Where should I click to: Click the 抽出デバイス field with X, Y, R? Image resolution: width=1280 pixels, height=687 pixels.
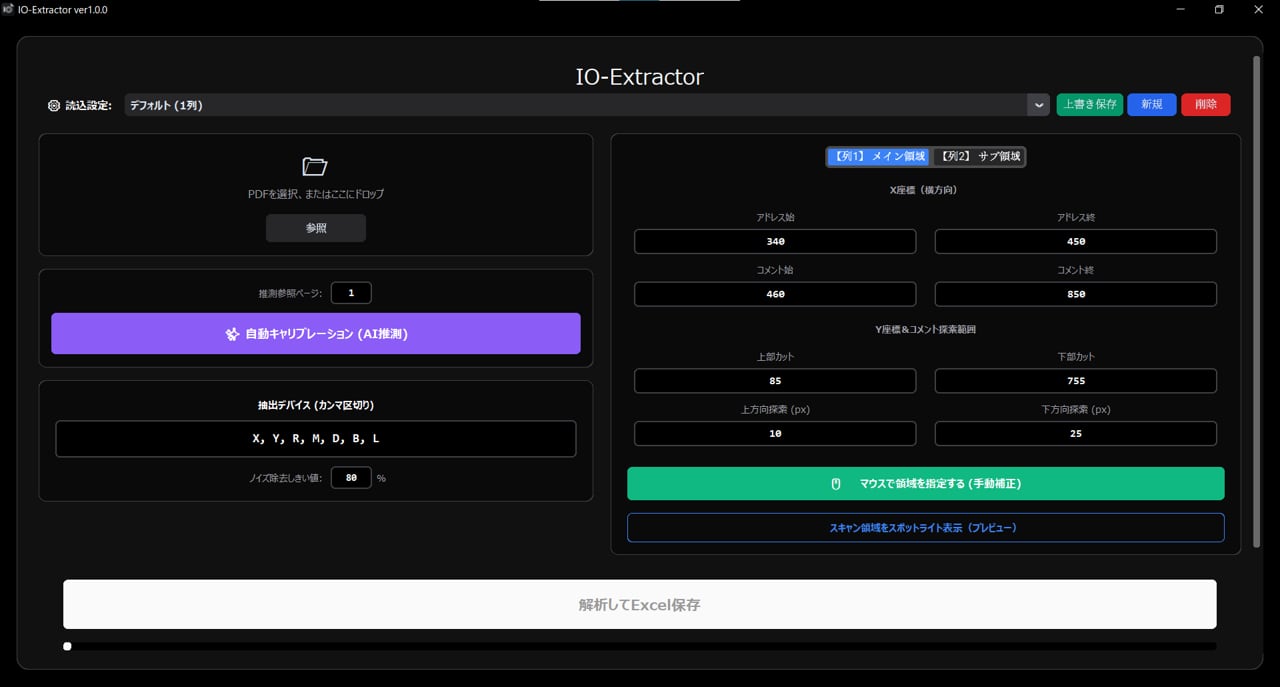point(315,439)
